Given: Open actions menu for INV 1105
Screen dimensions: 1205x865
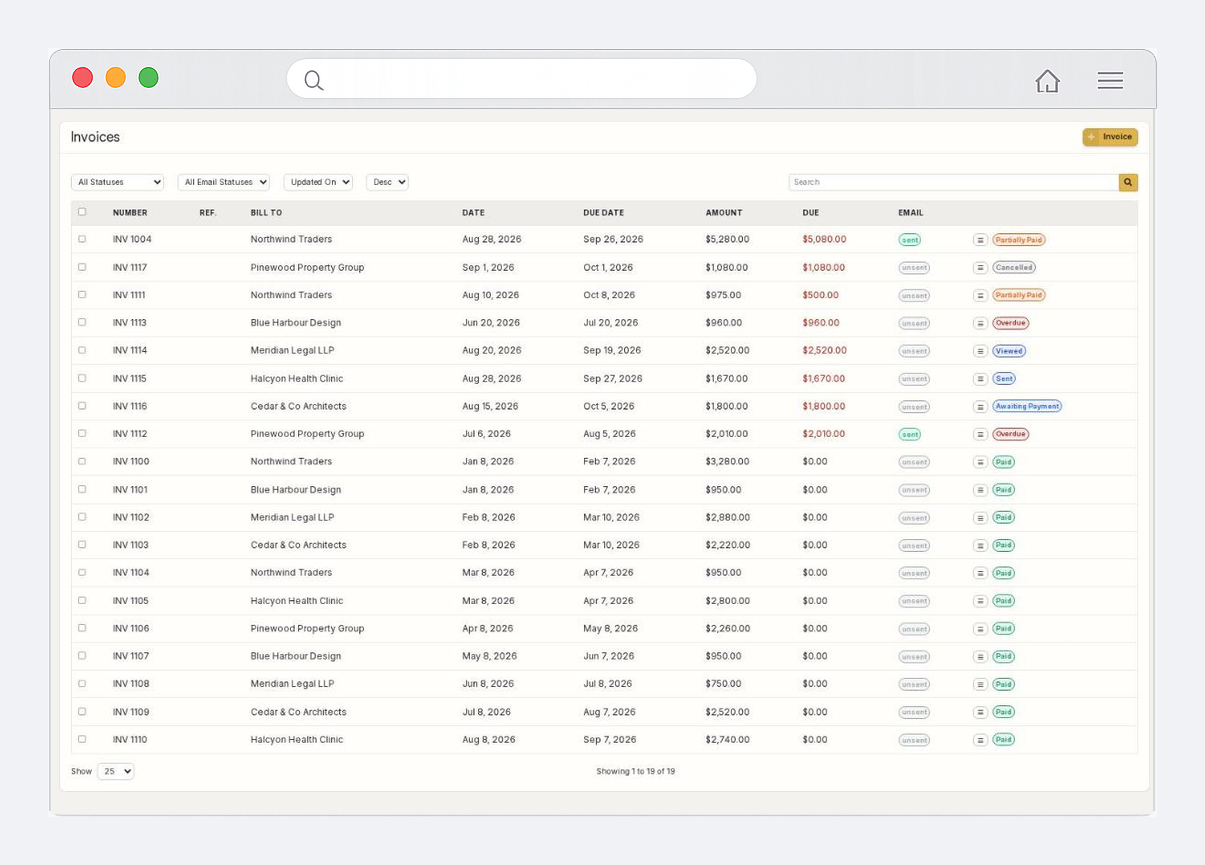Looking at the screenshot, I should (980, 601).
